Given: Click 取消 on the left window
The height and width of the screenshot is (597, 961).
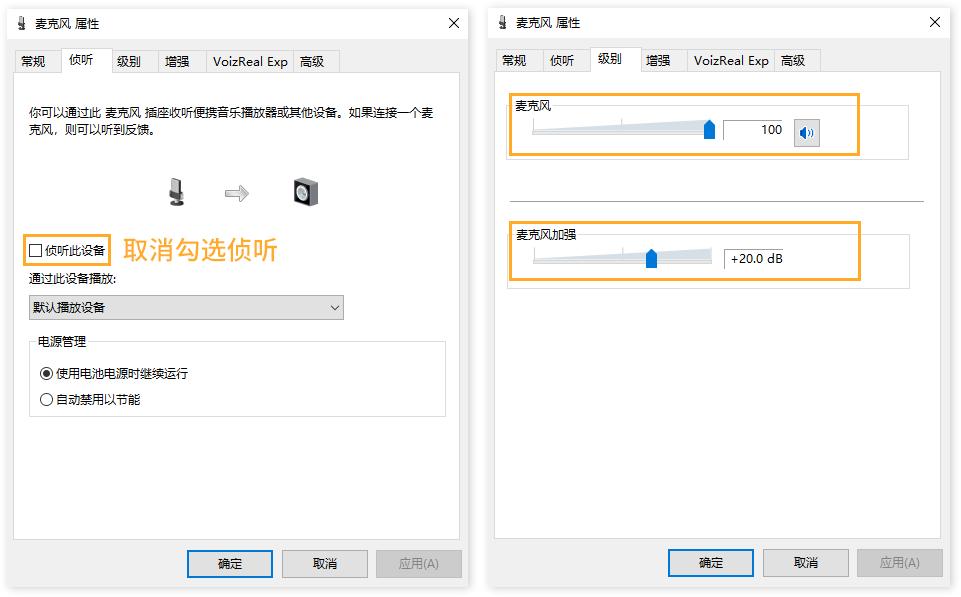Looking at the screenshot, I should tap(325, 563).
